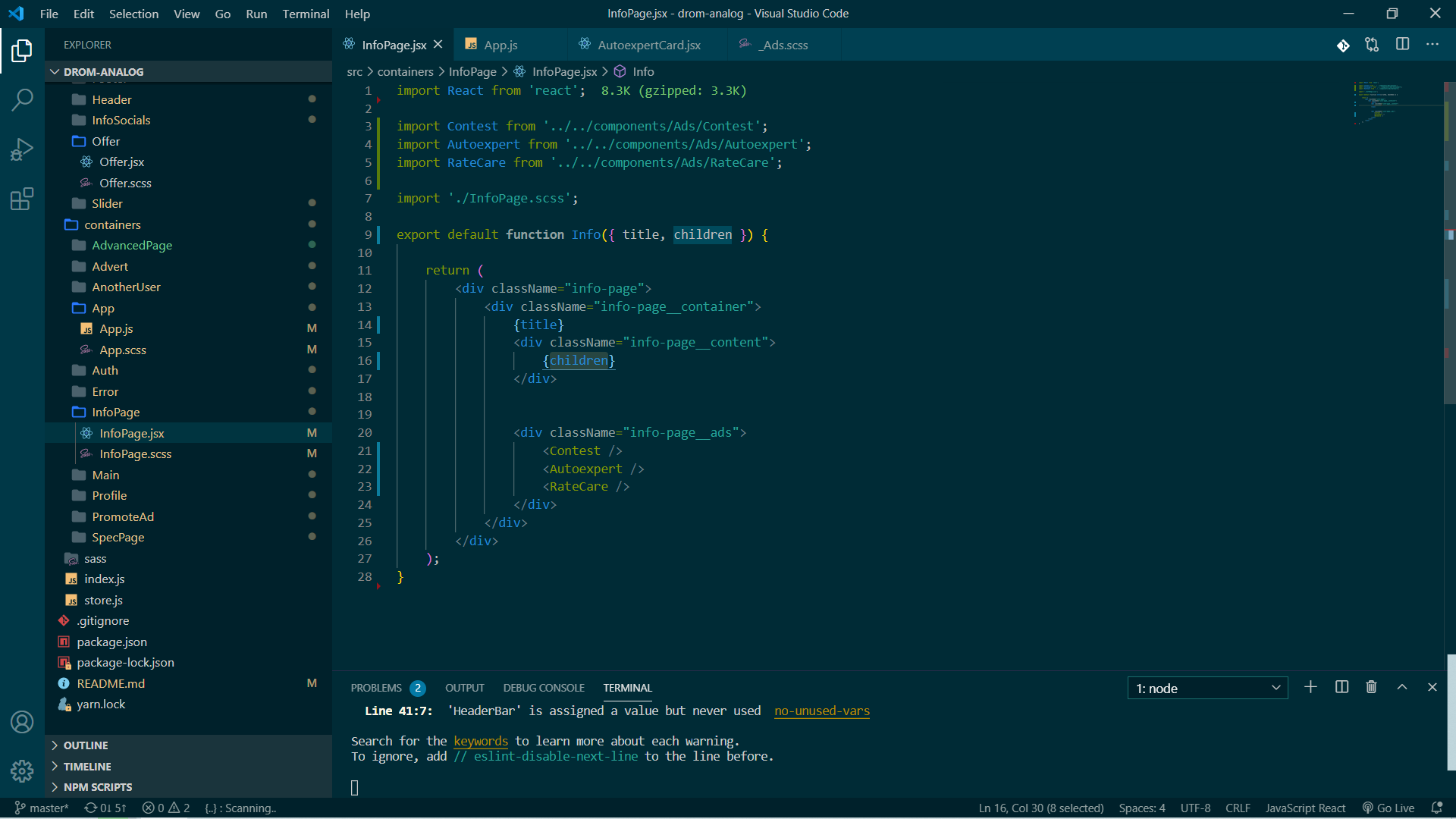Click the Open Changes compare icon
The width and height of the screenshot is (1456, 819).
tap(1372, 45)
